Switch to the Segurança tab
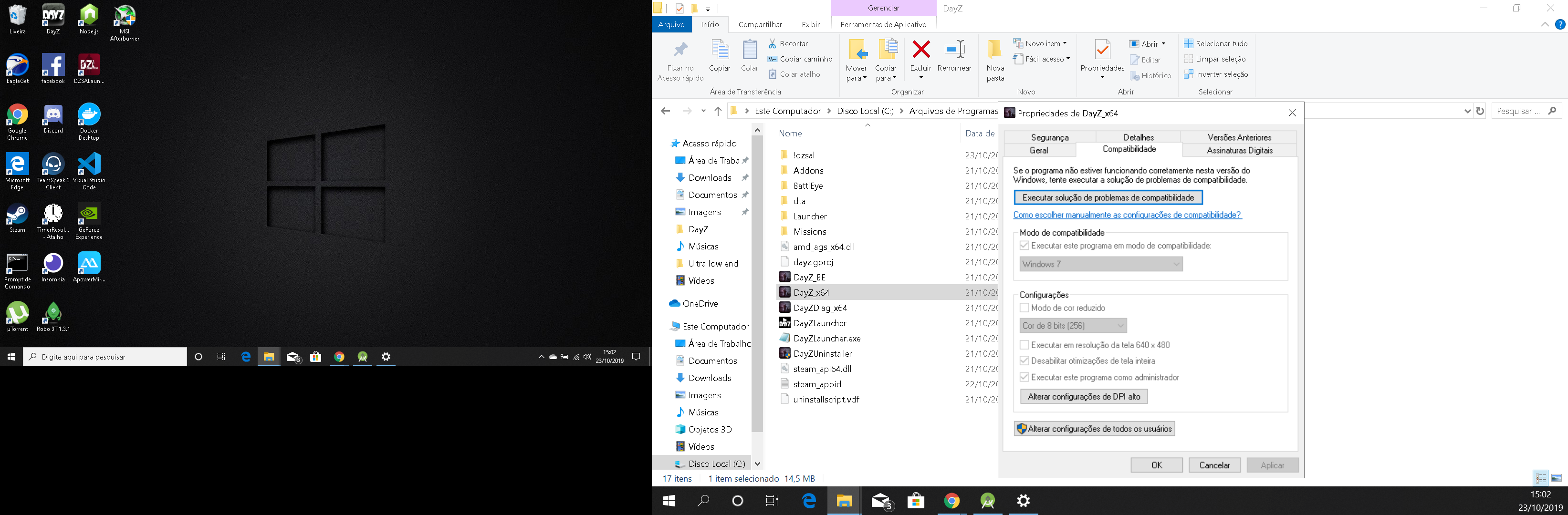Screen dimensions: 1568x515 point(1050,137)
